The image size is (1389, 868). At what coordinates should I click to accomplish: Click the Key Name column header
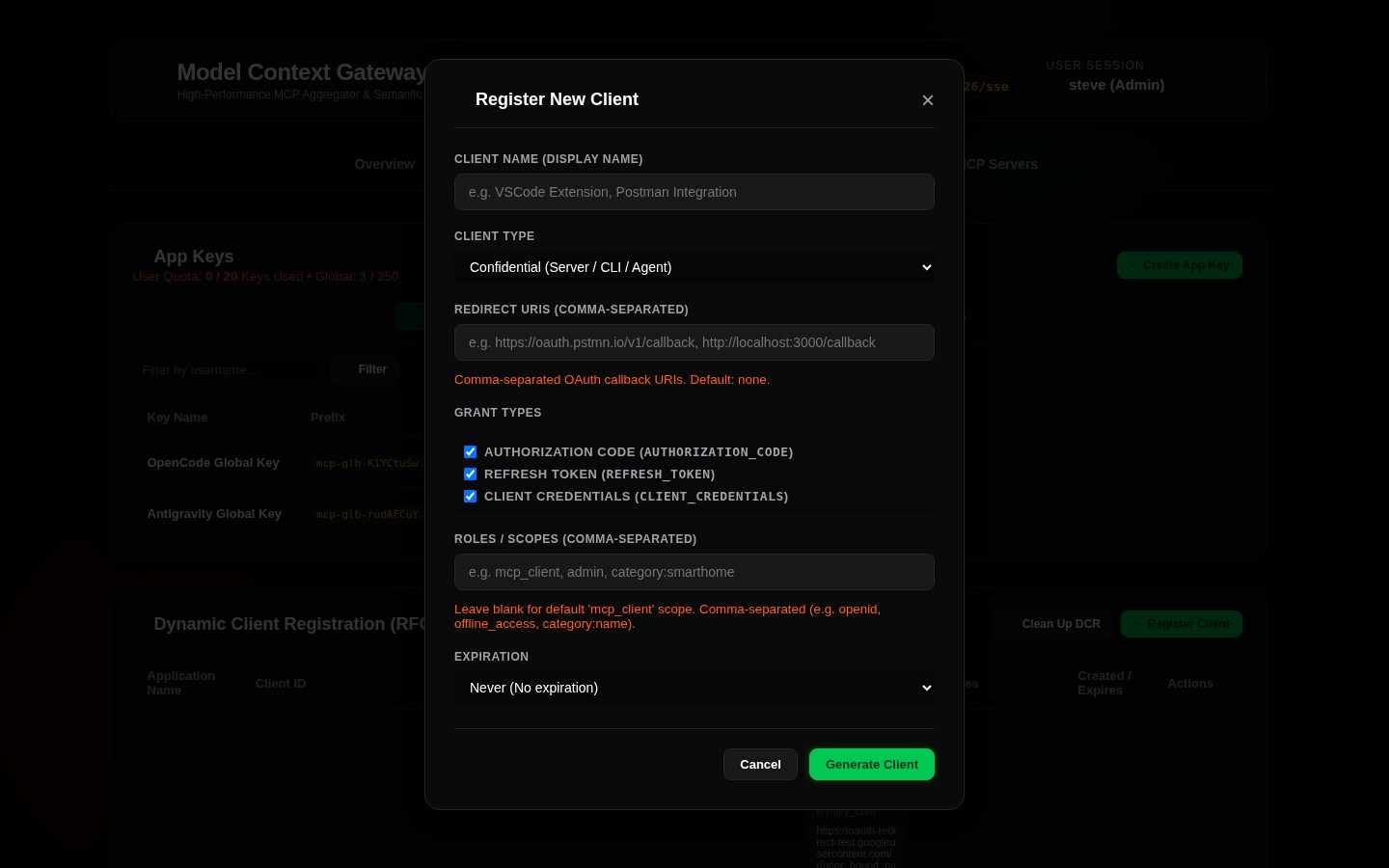pyautogui.click(x=177, y=418)
